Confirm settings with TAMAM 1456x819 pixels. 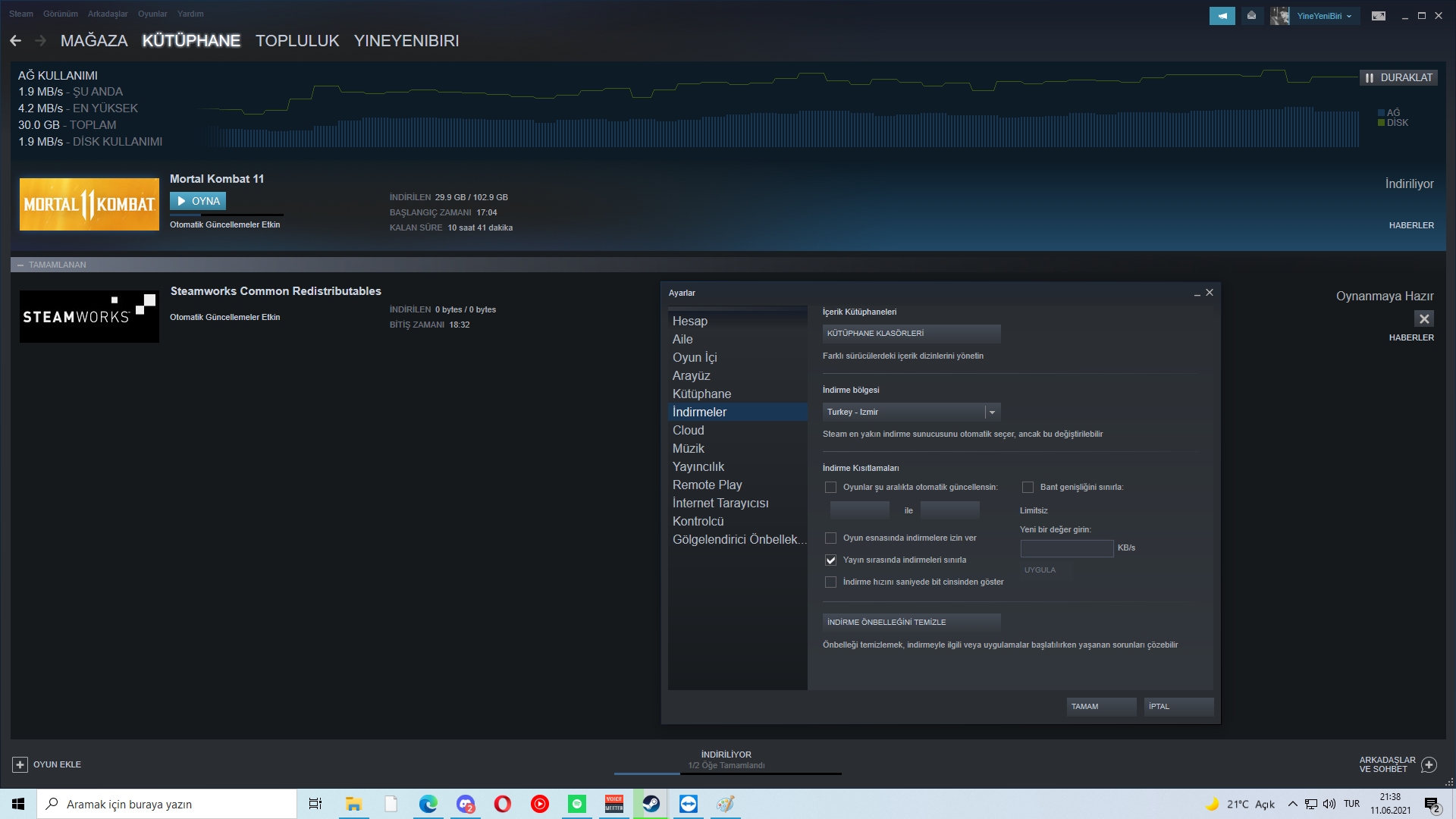click(1101, 707)
